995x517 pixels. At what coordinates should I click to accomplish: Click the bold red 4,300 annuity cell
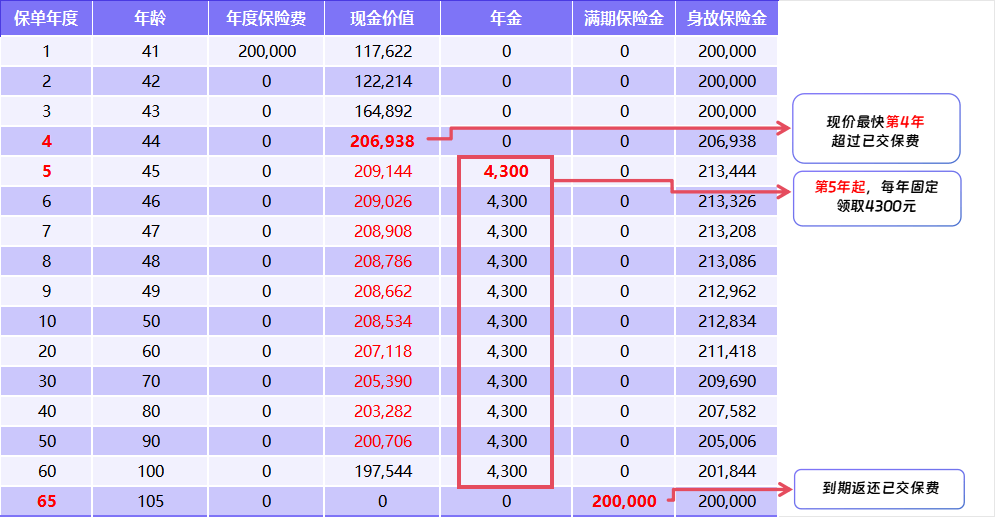(x=506, y=171)
